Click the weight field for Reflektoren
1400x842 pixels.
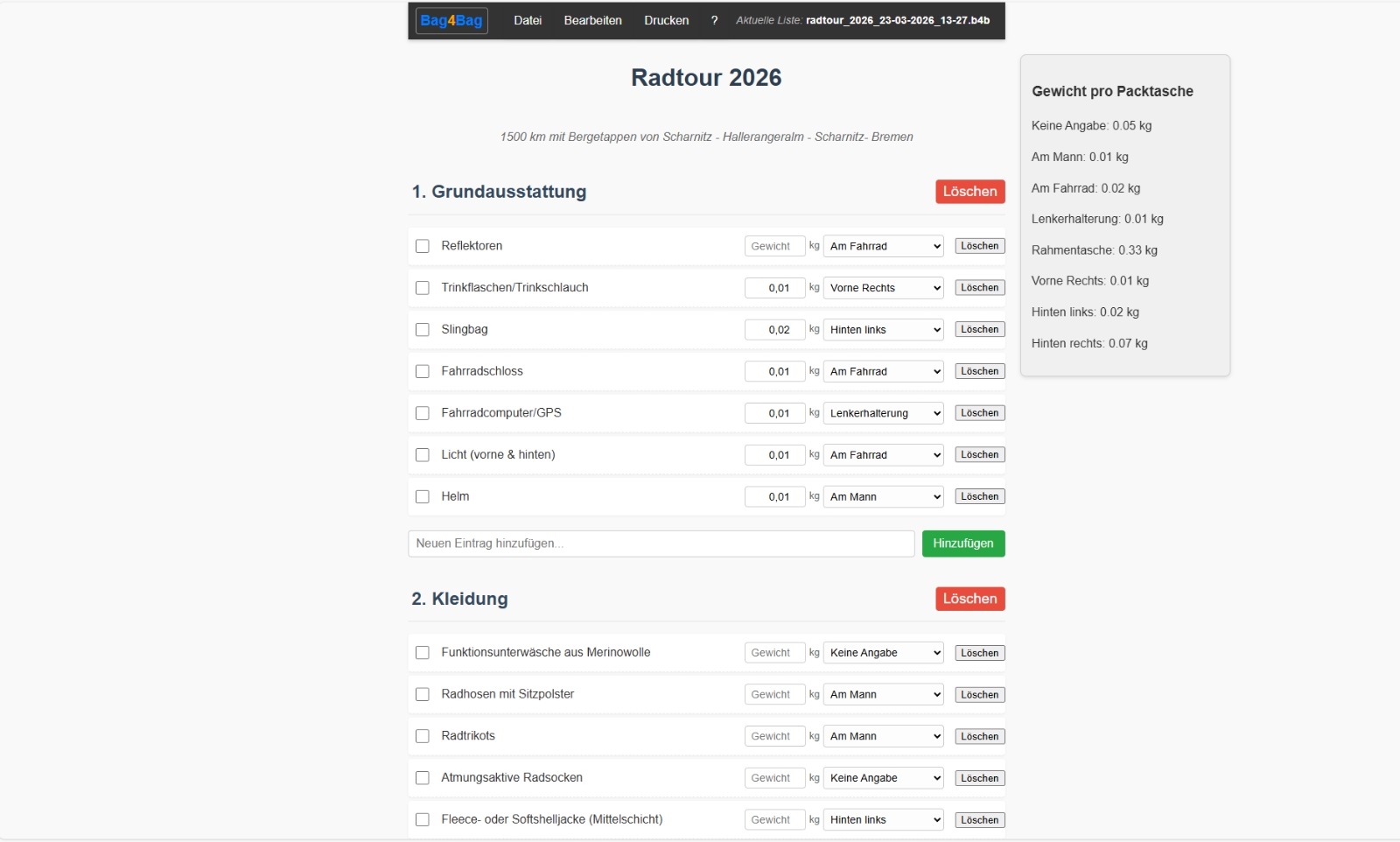774,246
